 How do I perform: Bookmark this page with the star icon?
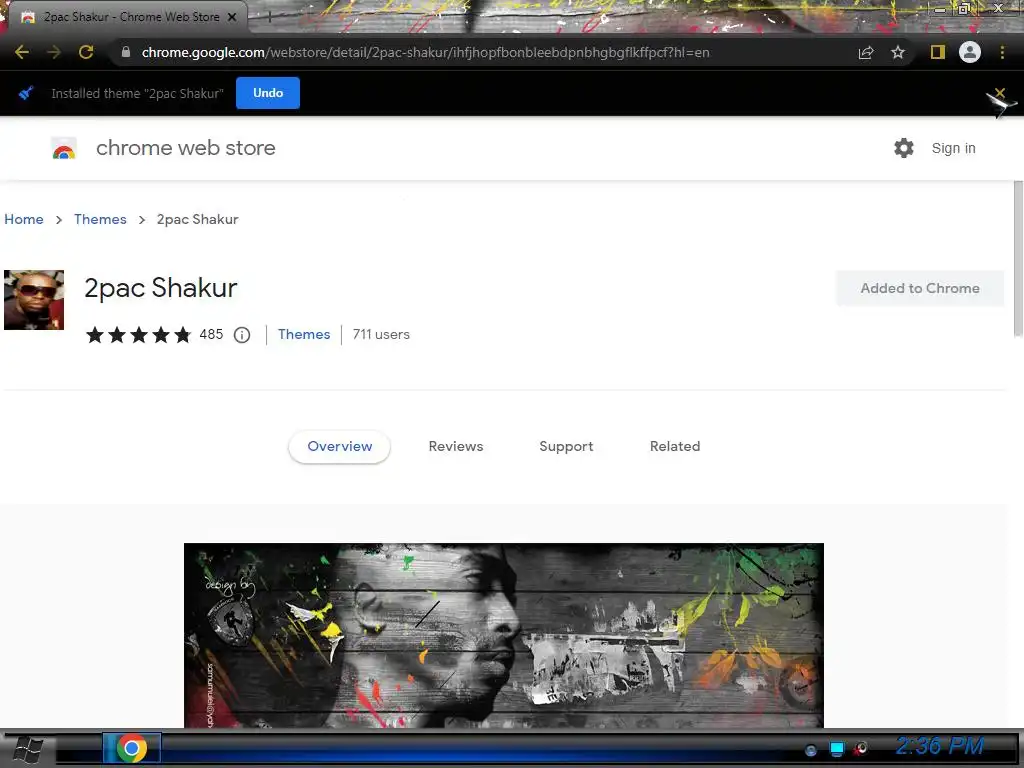point(898,52)
